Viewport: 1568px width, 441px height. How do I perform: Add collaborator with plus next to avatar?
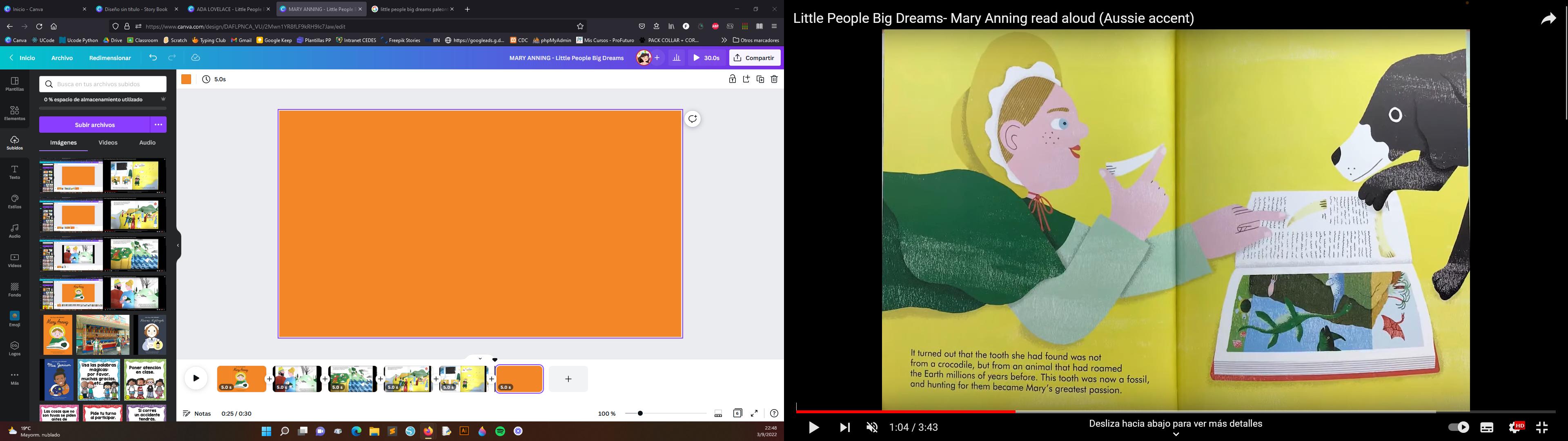click(657, 58)
